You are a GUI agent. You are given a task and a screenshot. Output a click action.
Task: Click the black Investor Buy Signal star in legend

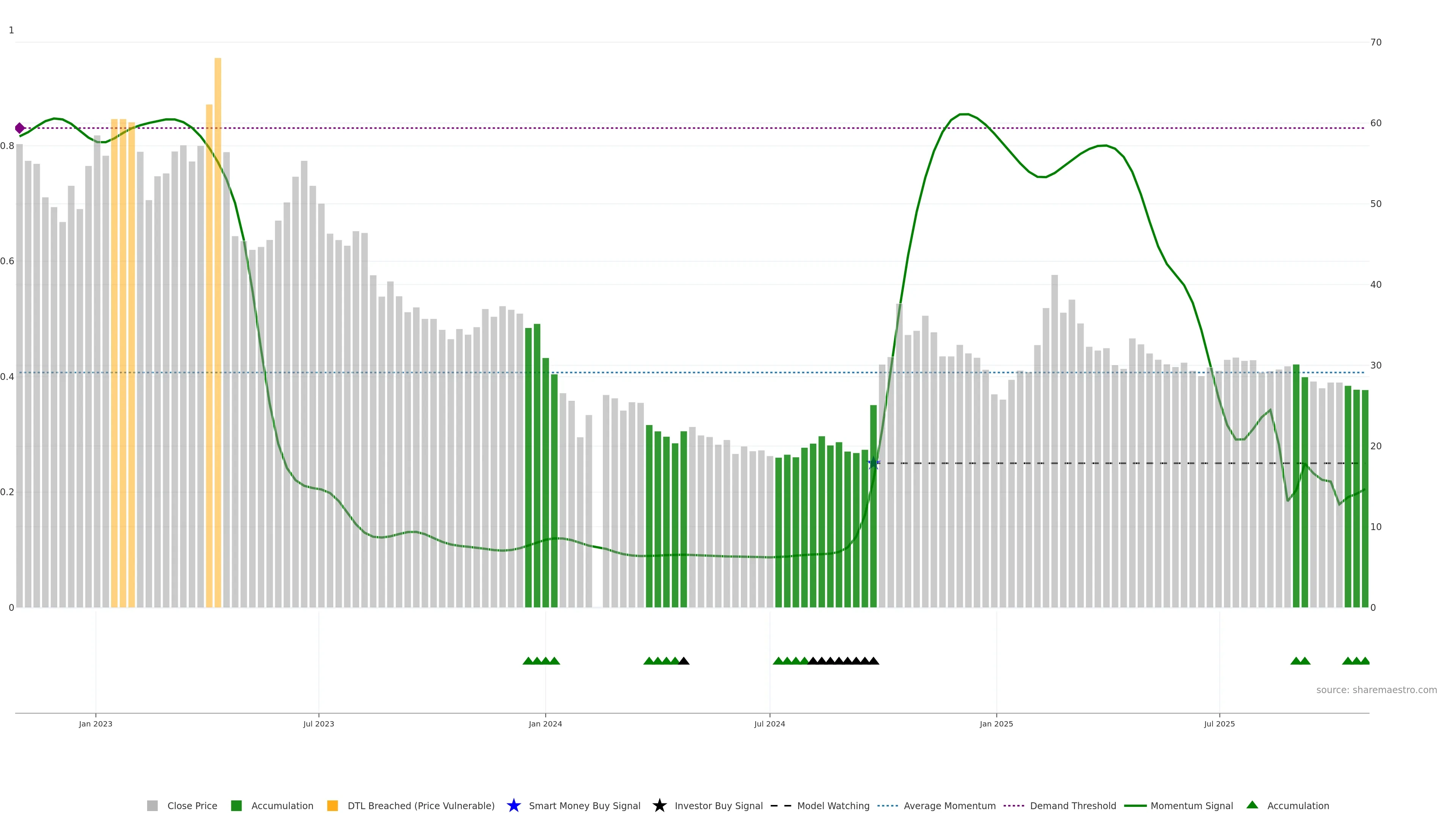point(659,805)
